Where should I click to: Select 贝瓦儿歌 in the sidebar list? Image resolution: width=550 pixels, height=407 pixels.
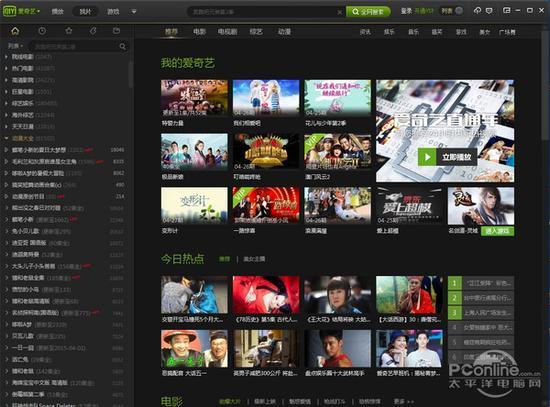coord(23,336)
